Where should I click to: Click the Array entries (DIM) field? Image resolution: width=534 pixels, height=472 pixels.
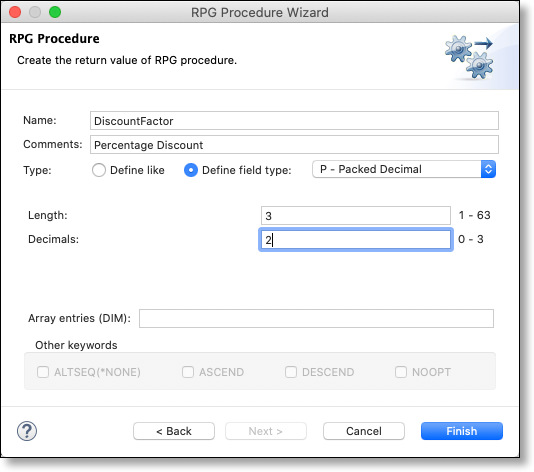coord(316,318)
